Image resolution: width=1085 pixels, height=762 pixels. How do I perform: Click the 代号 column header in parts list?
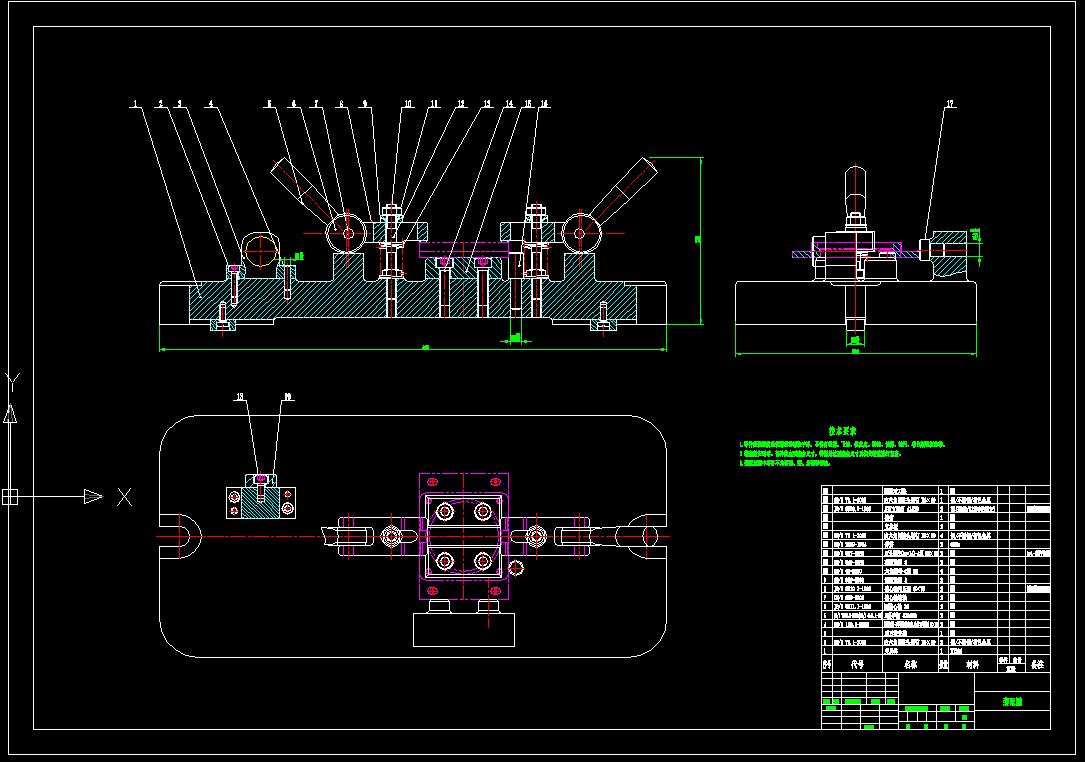[857, 664]
